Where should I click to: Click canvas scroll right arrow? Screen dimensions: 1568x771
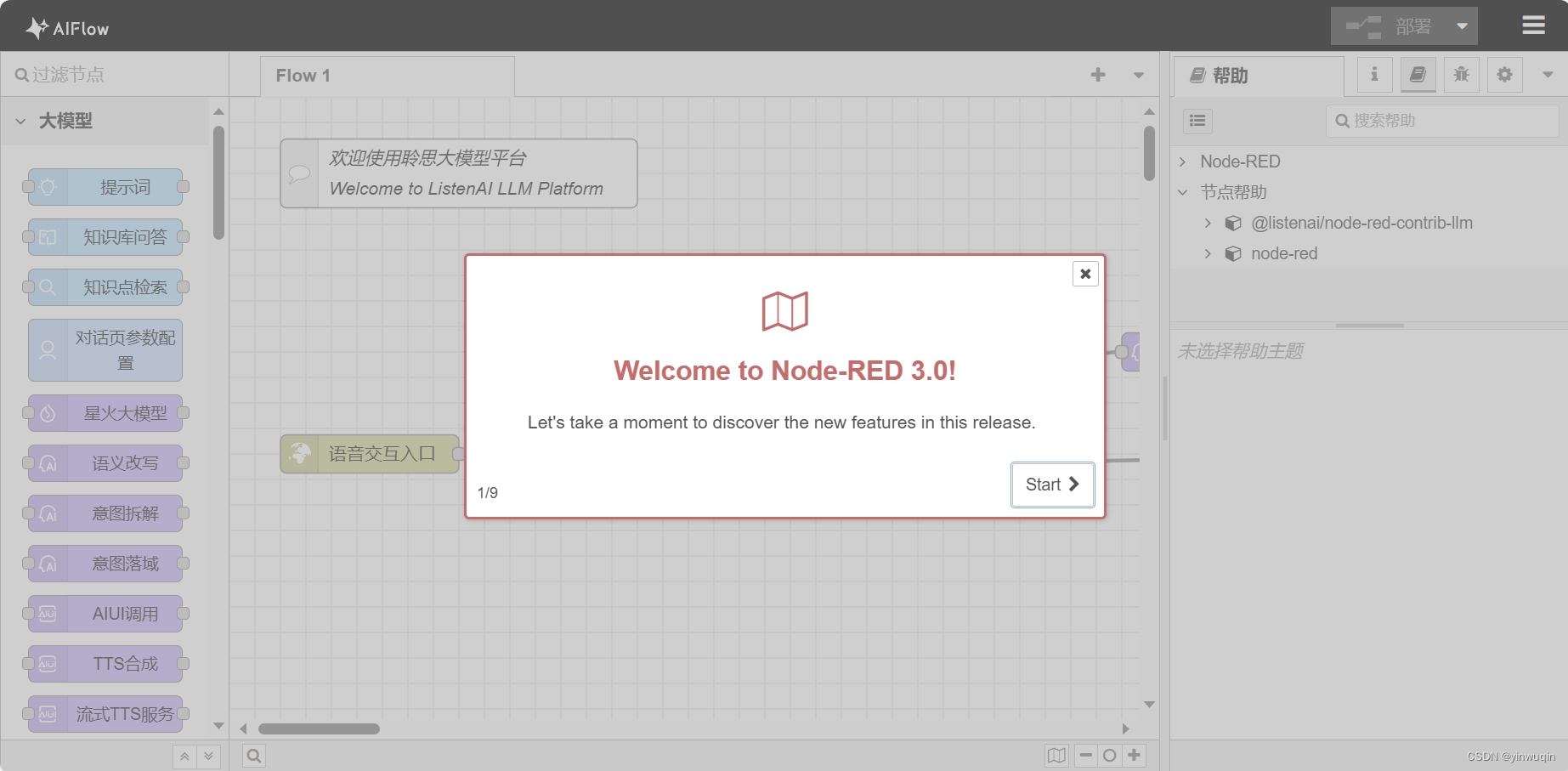[1125, 728]
